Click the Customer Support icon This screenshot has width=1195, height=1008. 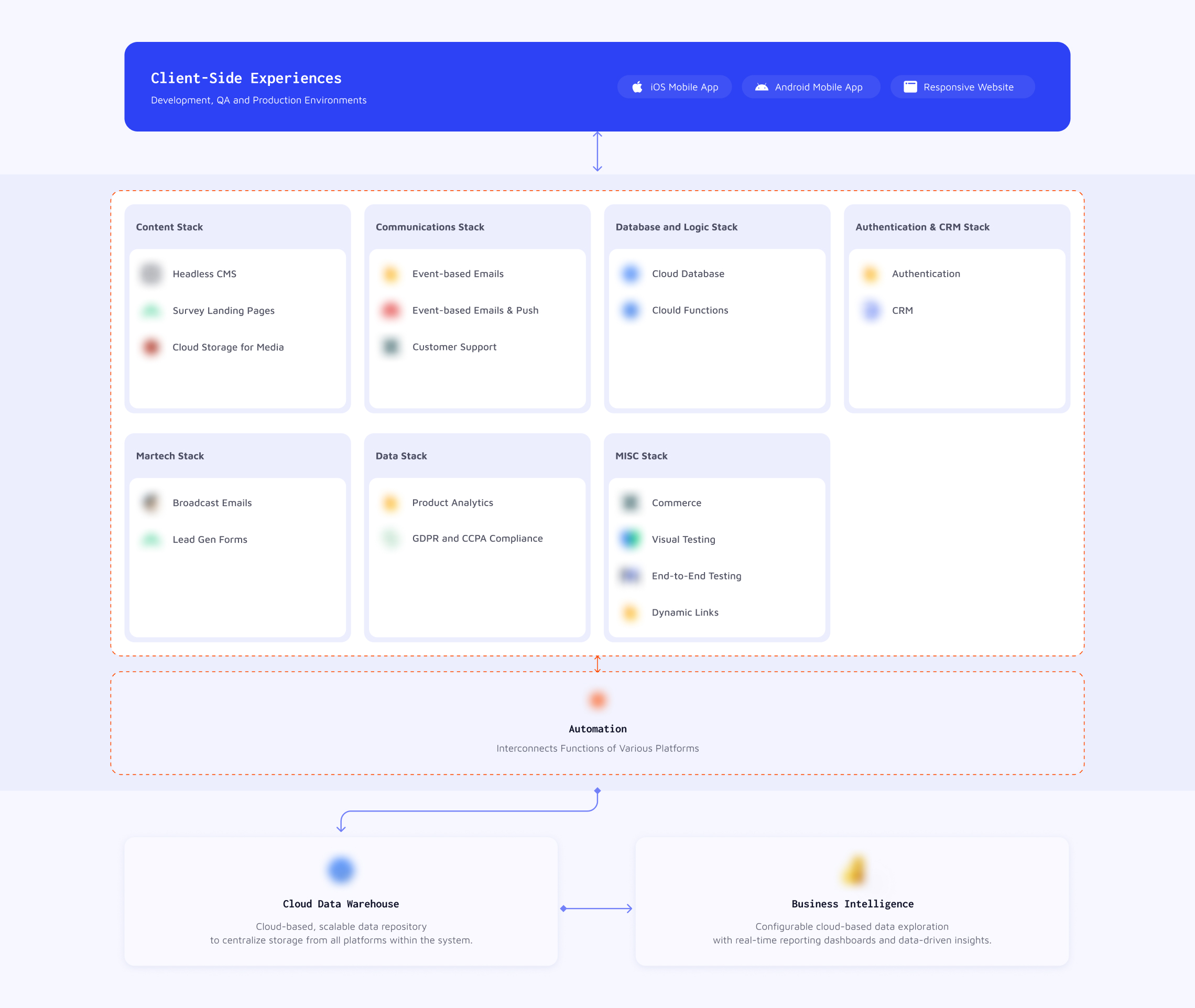click(393, 347)
